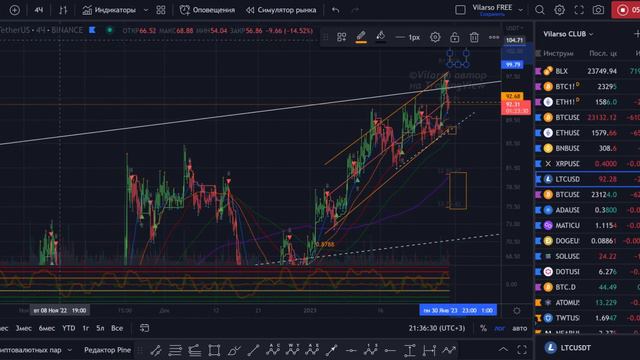Expand the Vilarso FREE layout dropdown
Screen dimensions: 640x360
click(520, 10)
